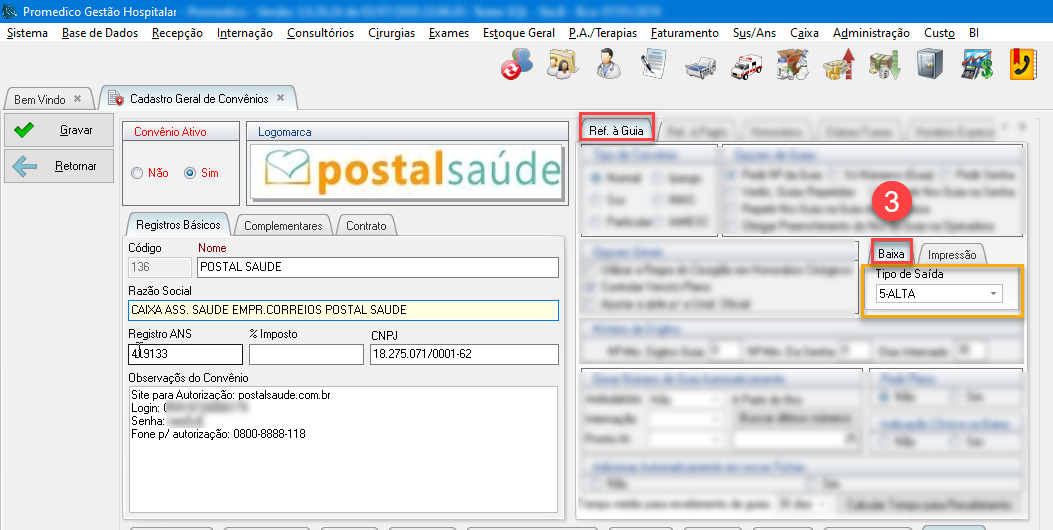Viewport: 1053px width, 530px height.
Task: Close the Cadastro Geral de Convênios tab
Action: click(x=281, y=98)
